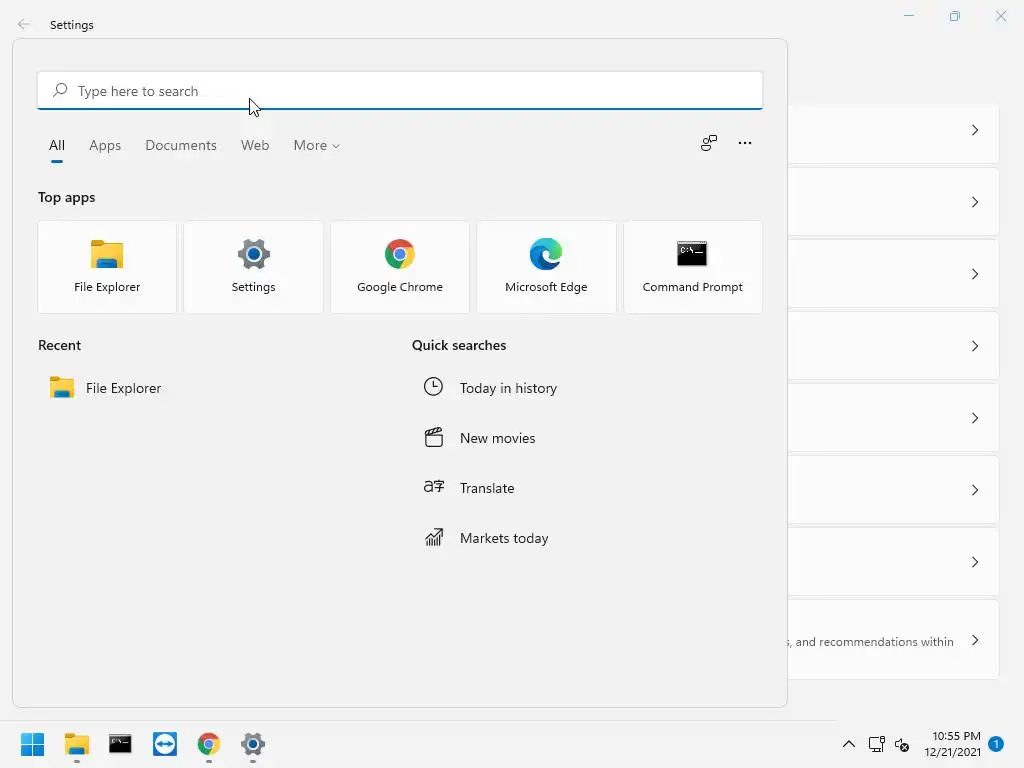Click the magnifier icon in search box
The height and width of the screenshot is (768, 1024).
60,90
